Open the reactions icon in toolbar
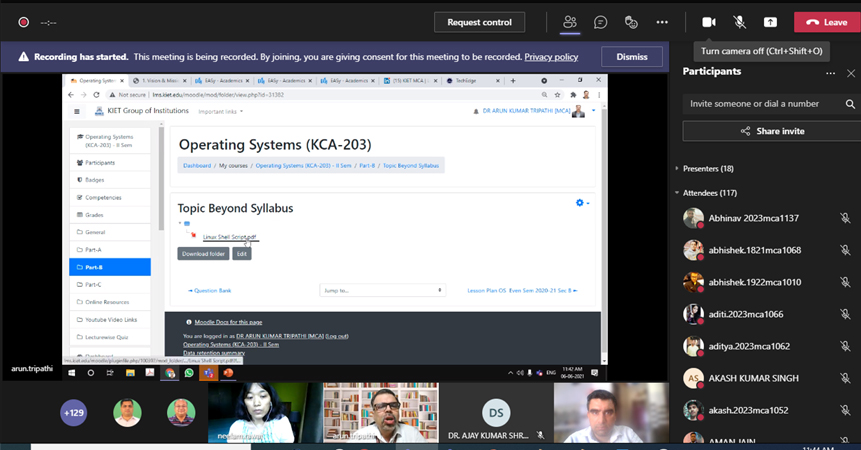 (x=631, y=22)
